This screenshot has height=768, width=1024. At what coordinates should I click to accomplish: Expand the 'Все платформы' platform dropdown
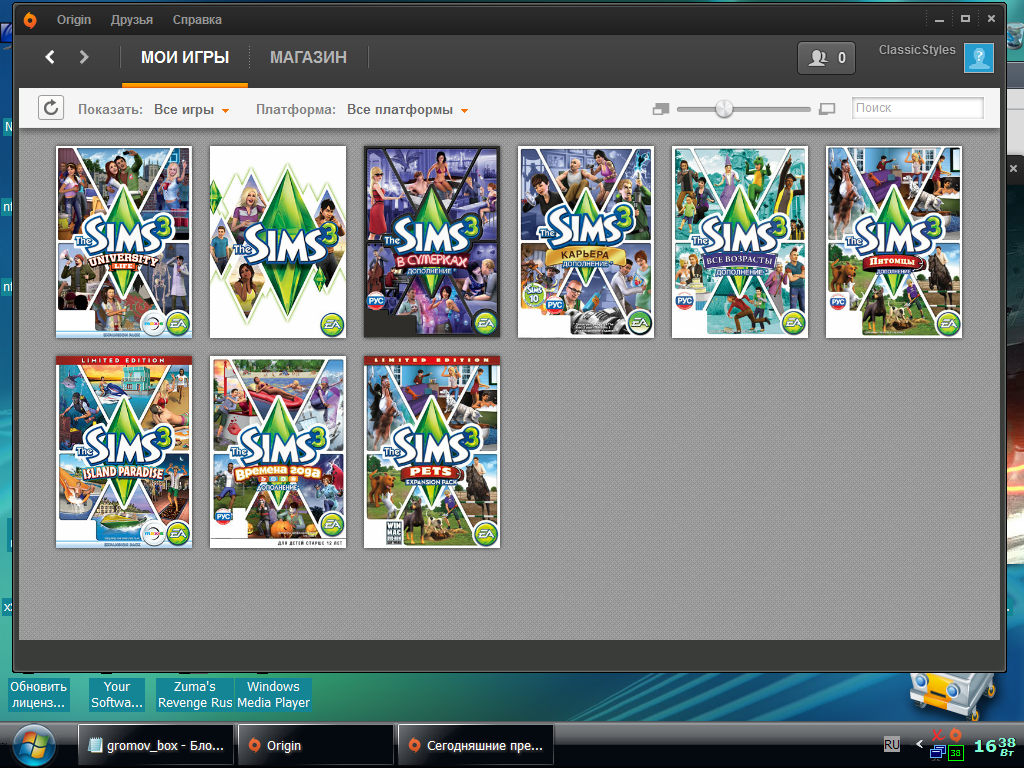coord(408,110)
